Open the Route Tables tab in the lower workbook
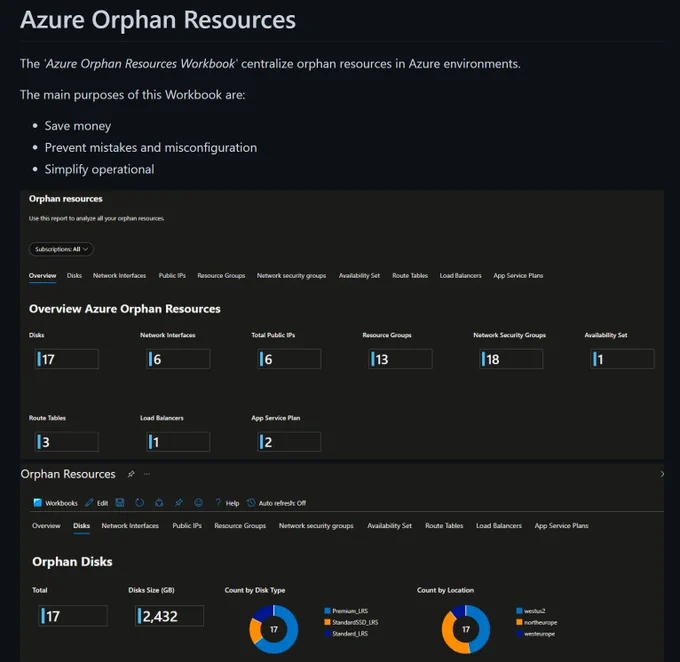The image size is (680, 662). point(444,525)
